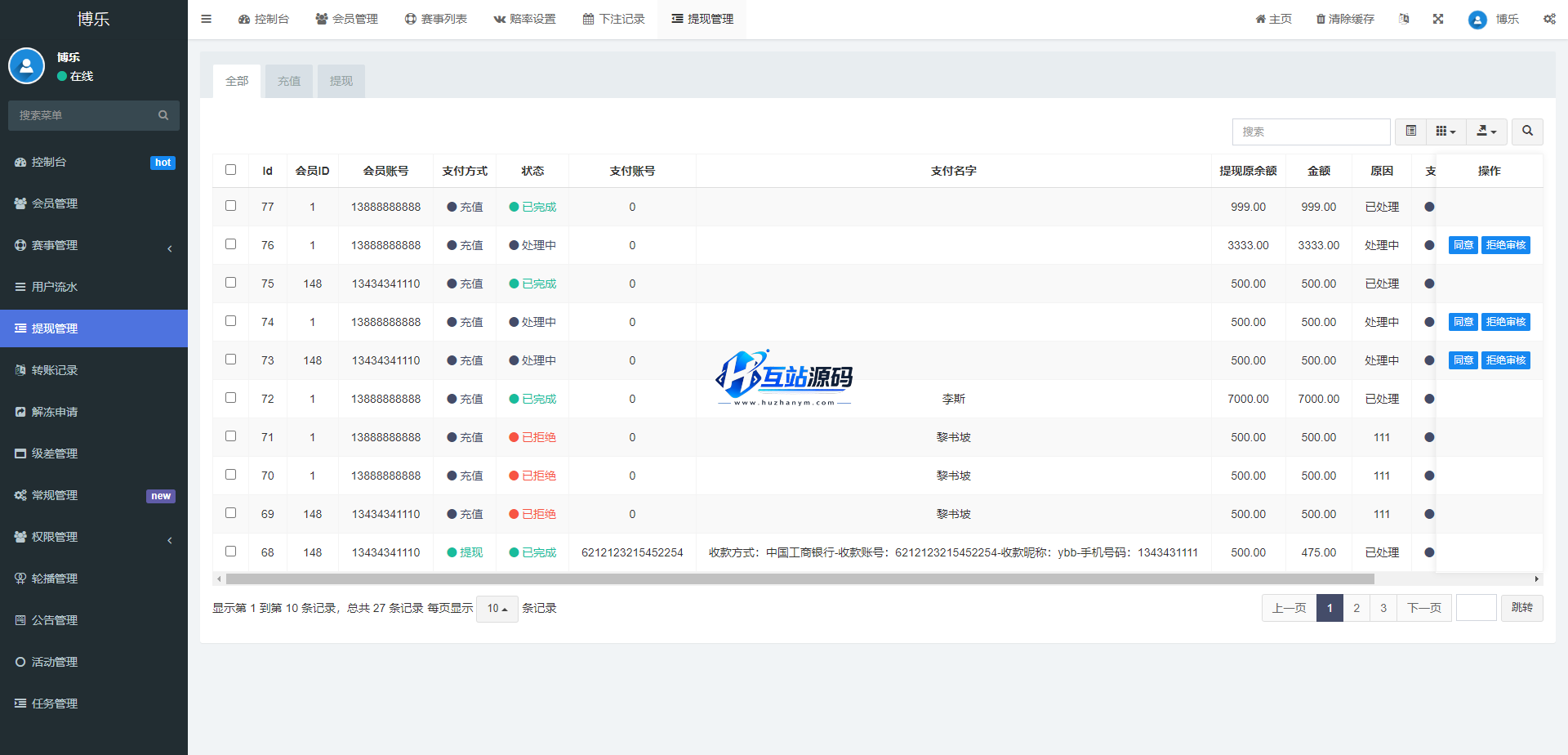The width and height of the screenshot is (1568, 755).
Task: Toggle the table card view icon
Action: point(1410,132)
